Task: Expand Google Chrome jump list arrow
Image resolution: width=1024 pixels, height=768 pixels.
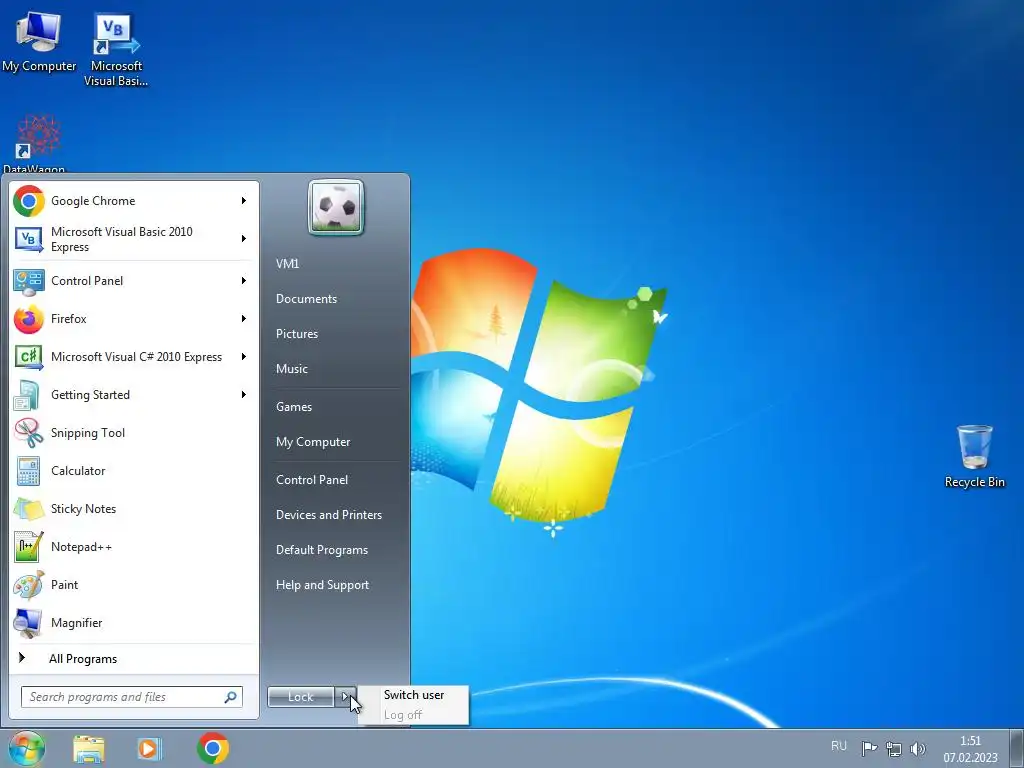Action: point(244,200)
